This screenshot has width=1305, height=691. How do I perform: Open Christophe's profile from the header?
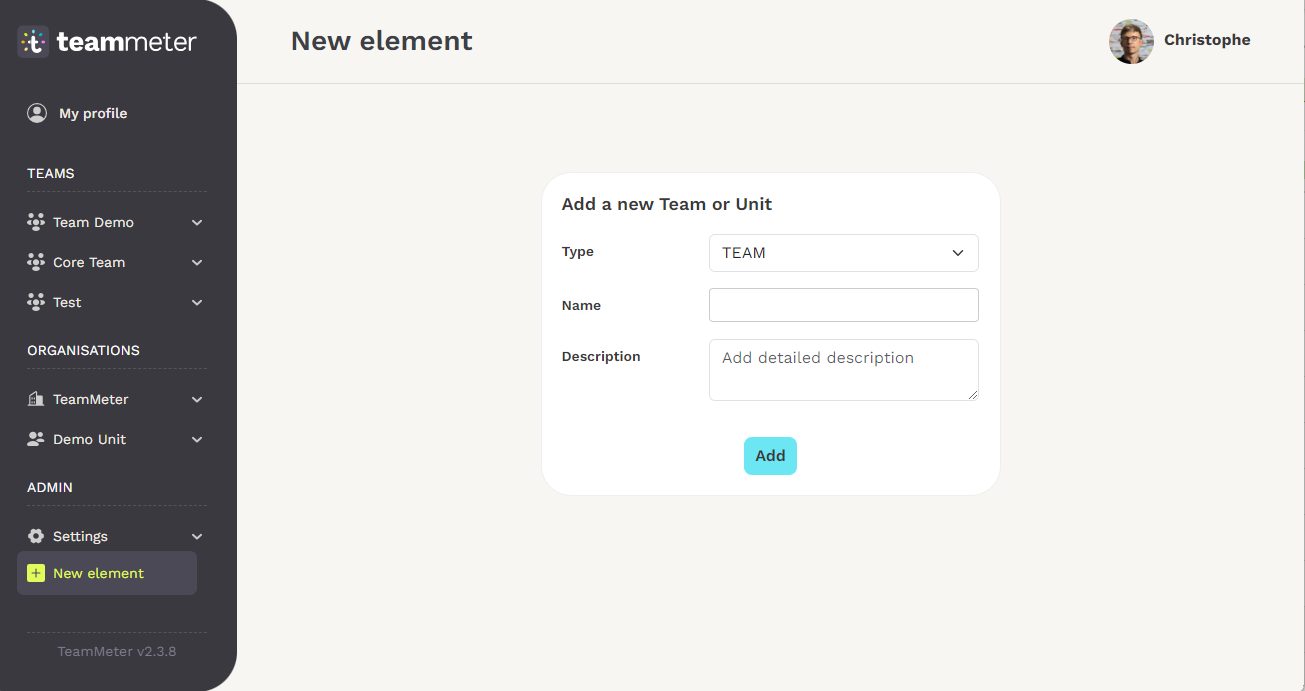(x=1206, y=40)
